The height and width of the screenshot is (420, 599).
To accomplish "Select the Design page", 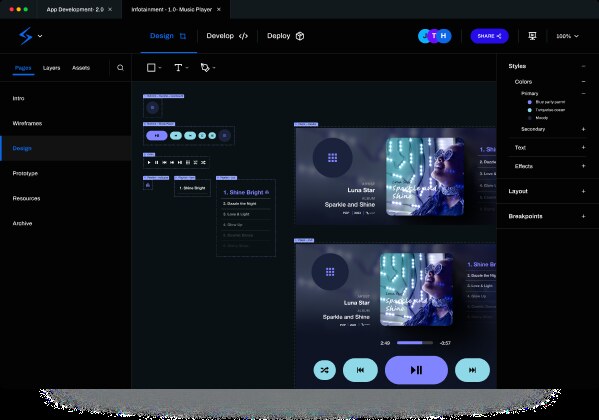I will tap(66, 148).
